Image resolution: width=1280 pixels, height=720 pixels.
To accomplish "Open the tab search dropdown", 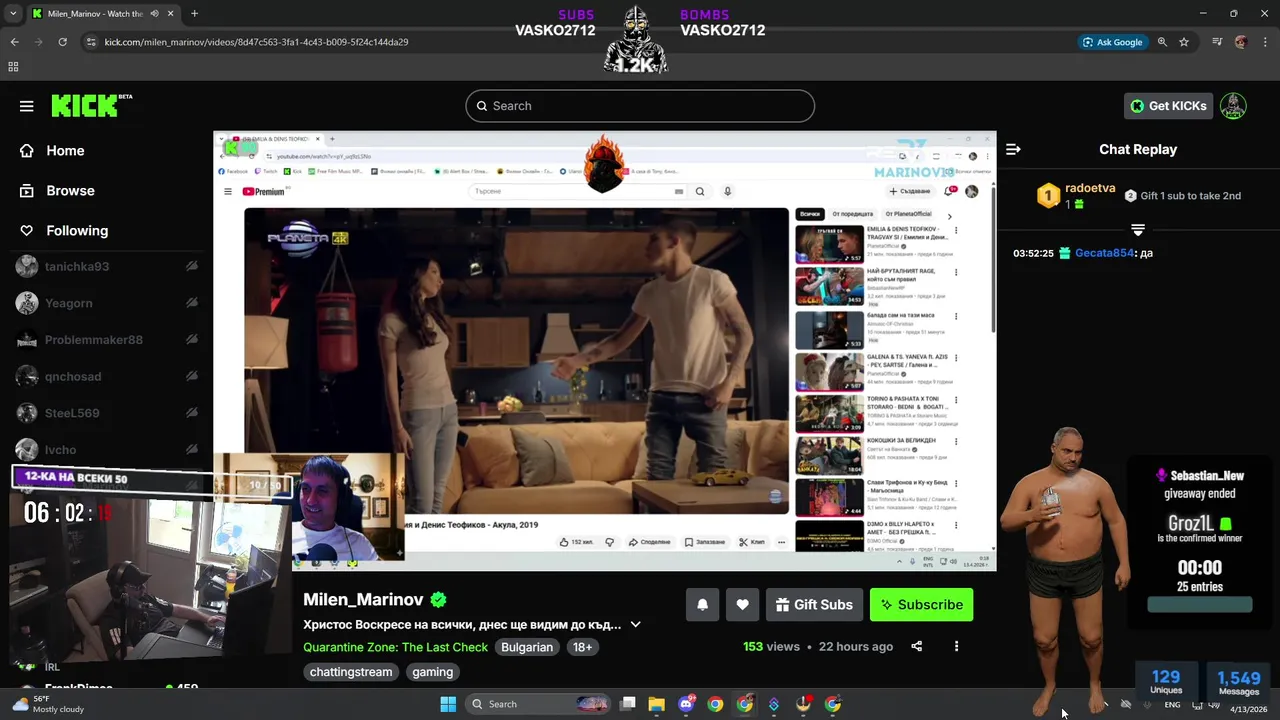I will point(14,14).
